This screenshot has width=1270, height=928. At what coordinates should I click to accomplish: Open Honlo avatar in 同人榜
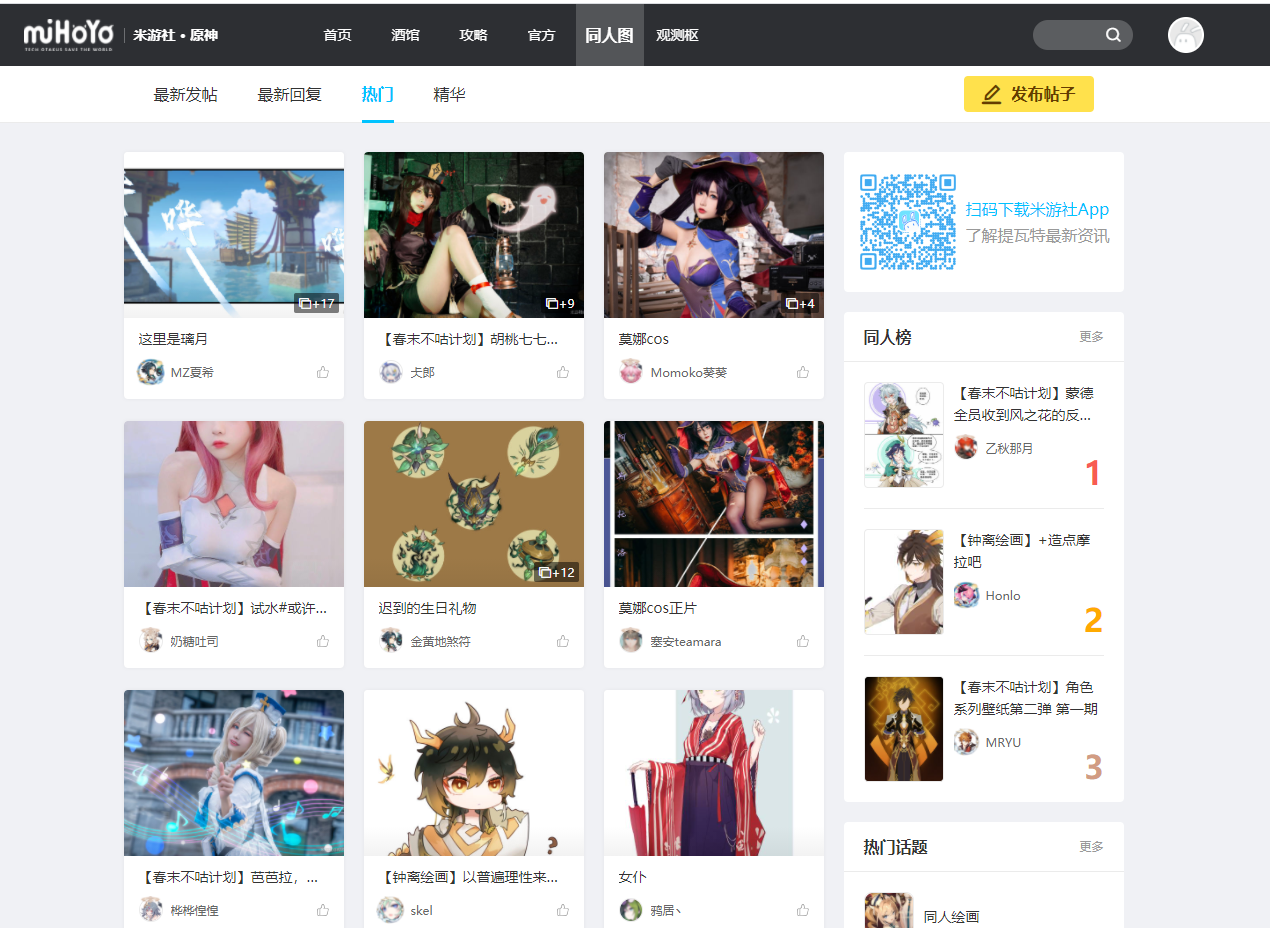point(966,595)
